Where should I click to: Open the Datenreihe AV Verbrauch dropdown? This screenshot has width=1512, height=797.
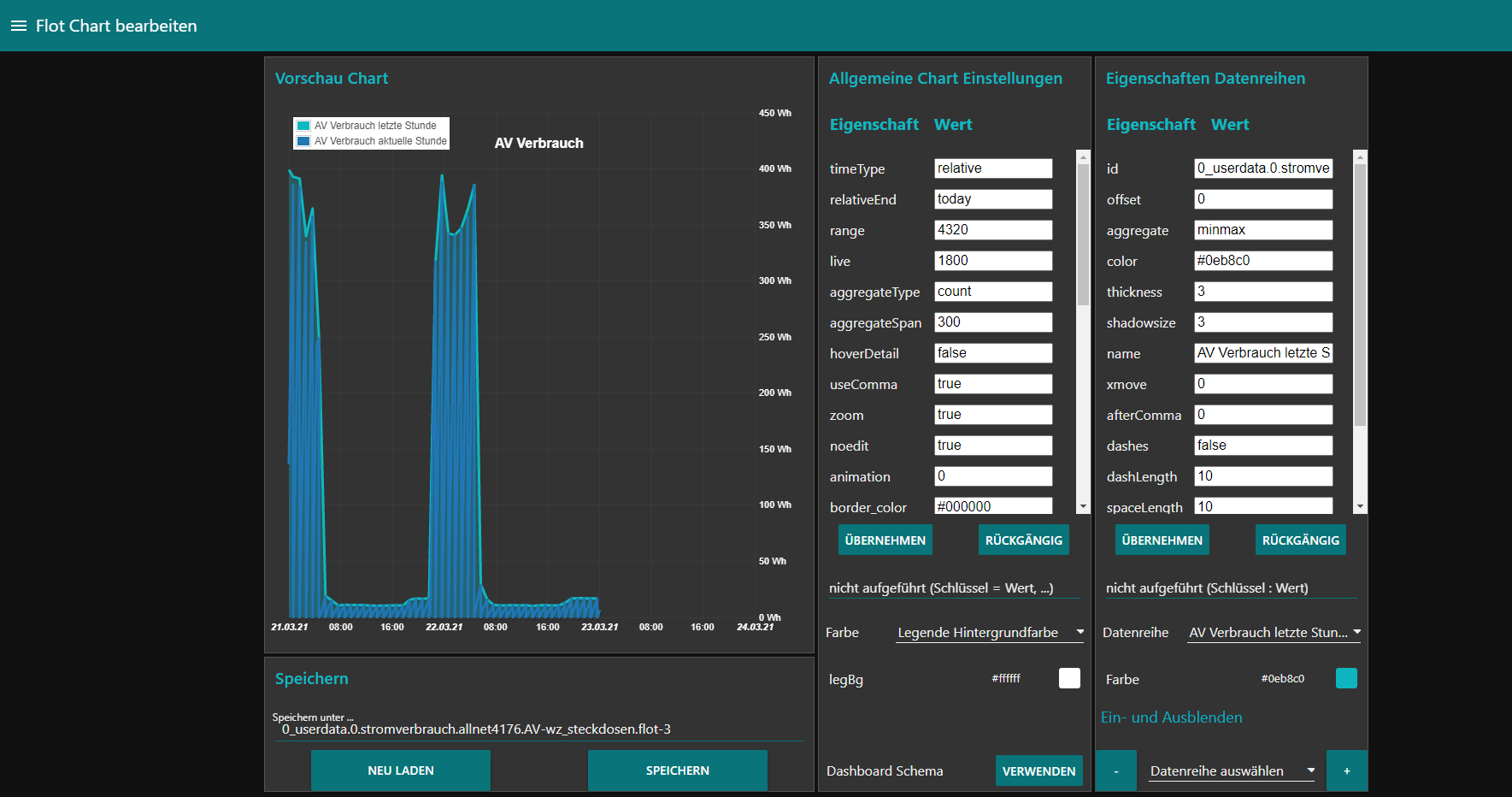click(x=1274, y=633)
